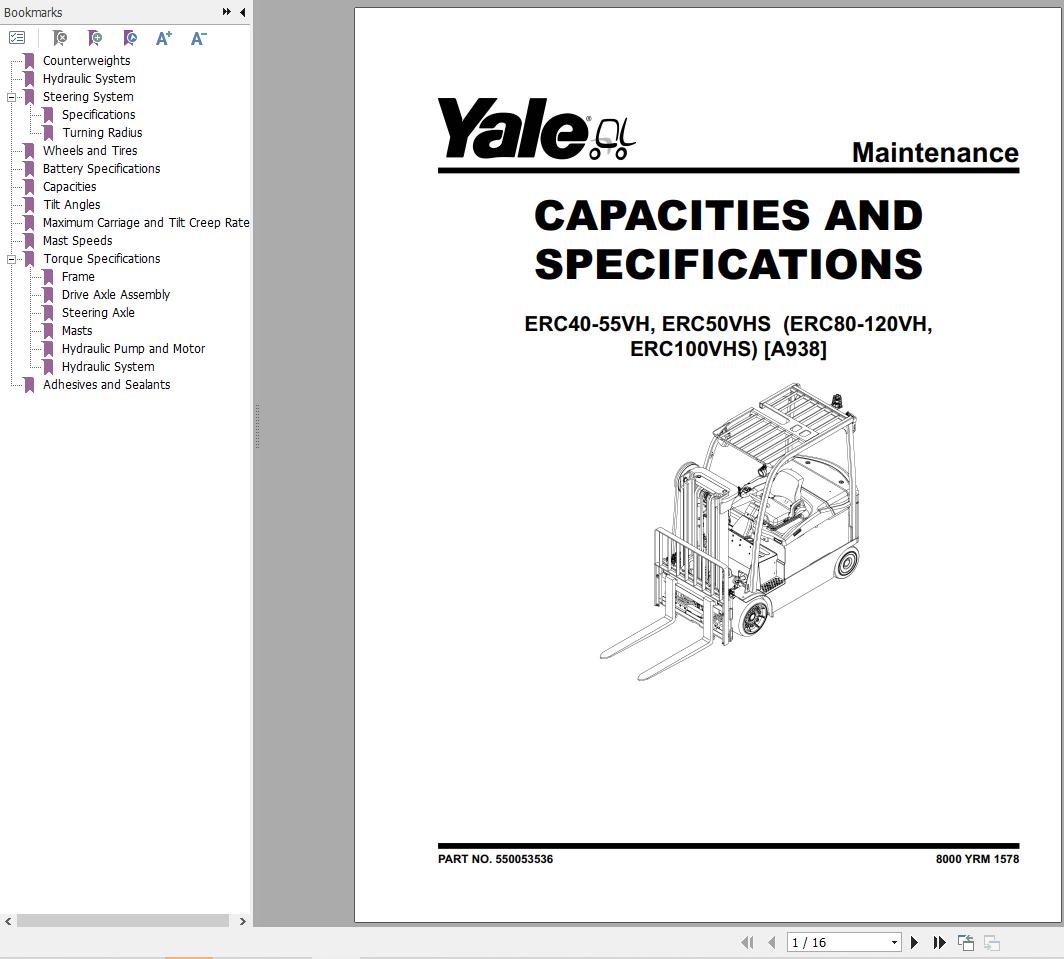Go to the Turning Radius bookmark

point(102,132)
